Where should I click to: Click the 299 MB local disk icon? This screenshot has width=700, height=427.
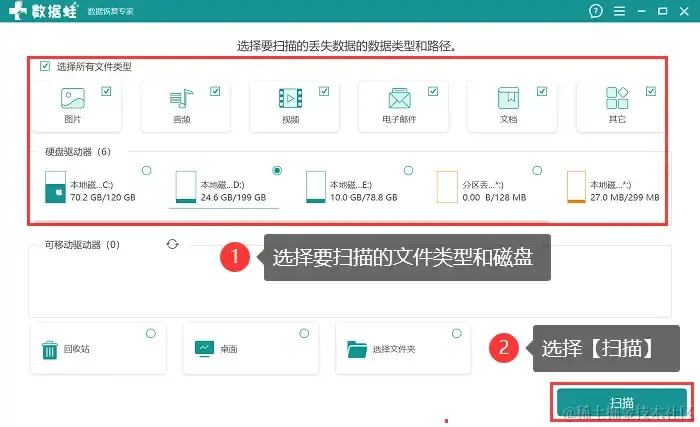576,187
